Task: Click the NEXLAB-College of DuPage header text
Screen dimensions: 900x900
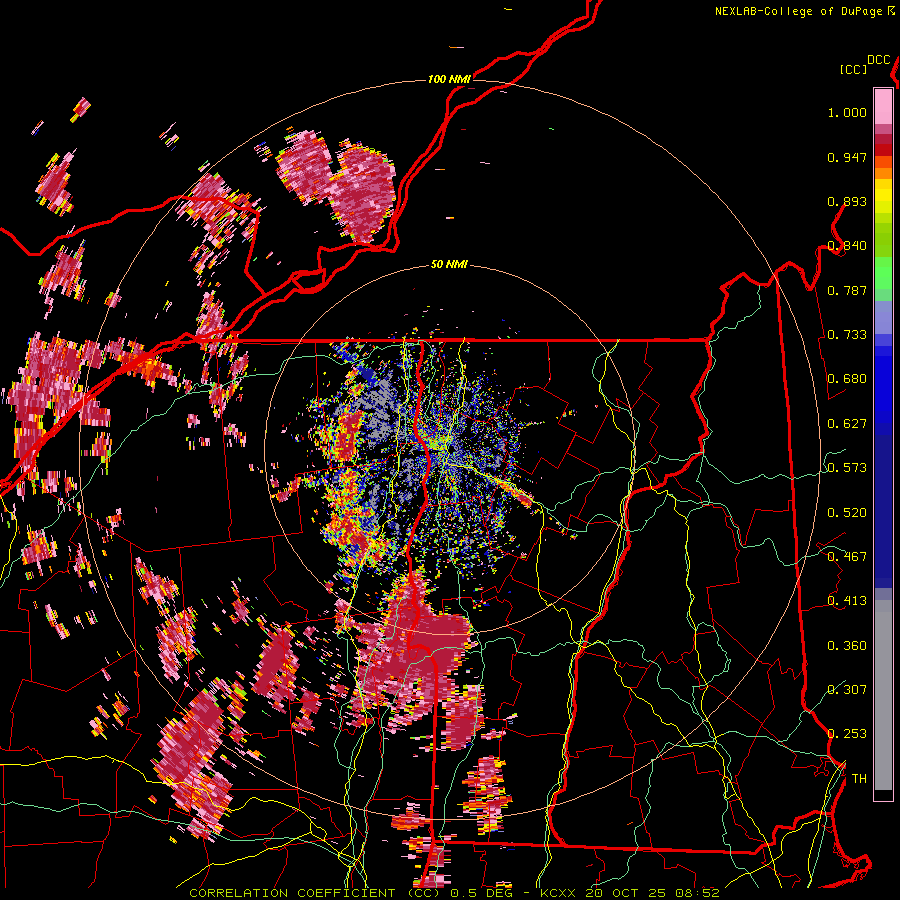Action: [x=801, y=11]
